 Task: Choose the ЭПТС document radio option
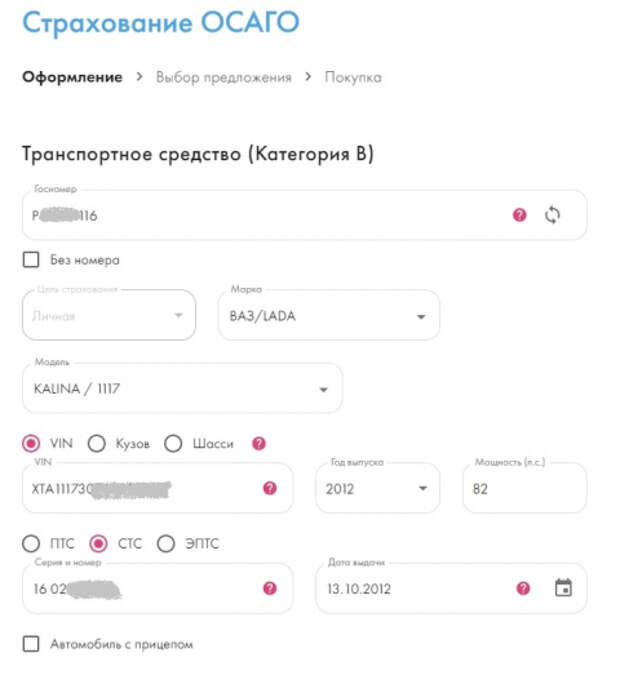(166, 544)
